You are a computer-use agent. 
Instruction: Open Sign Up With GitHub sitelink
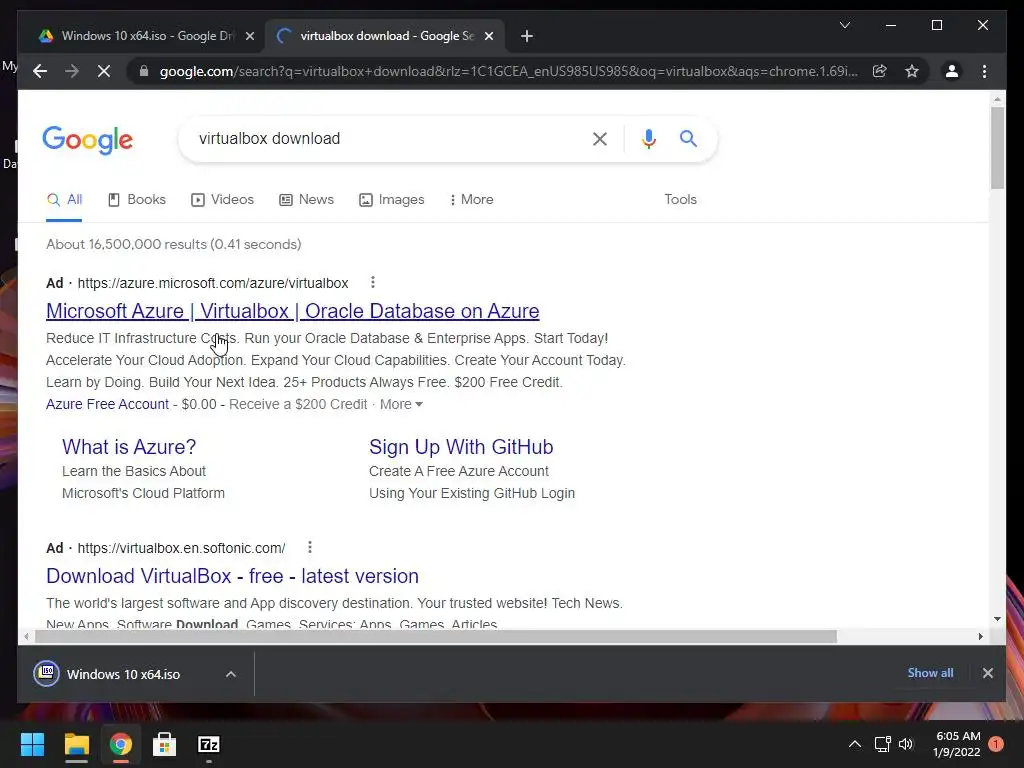pyautogui.click(x=461, y=447)
